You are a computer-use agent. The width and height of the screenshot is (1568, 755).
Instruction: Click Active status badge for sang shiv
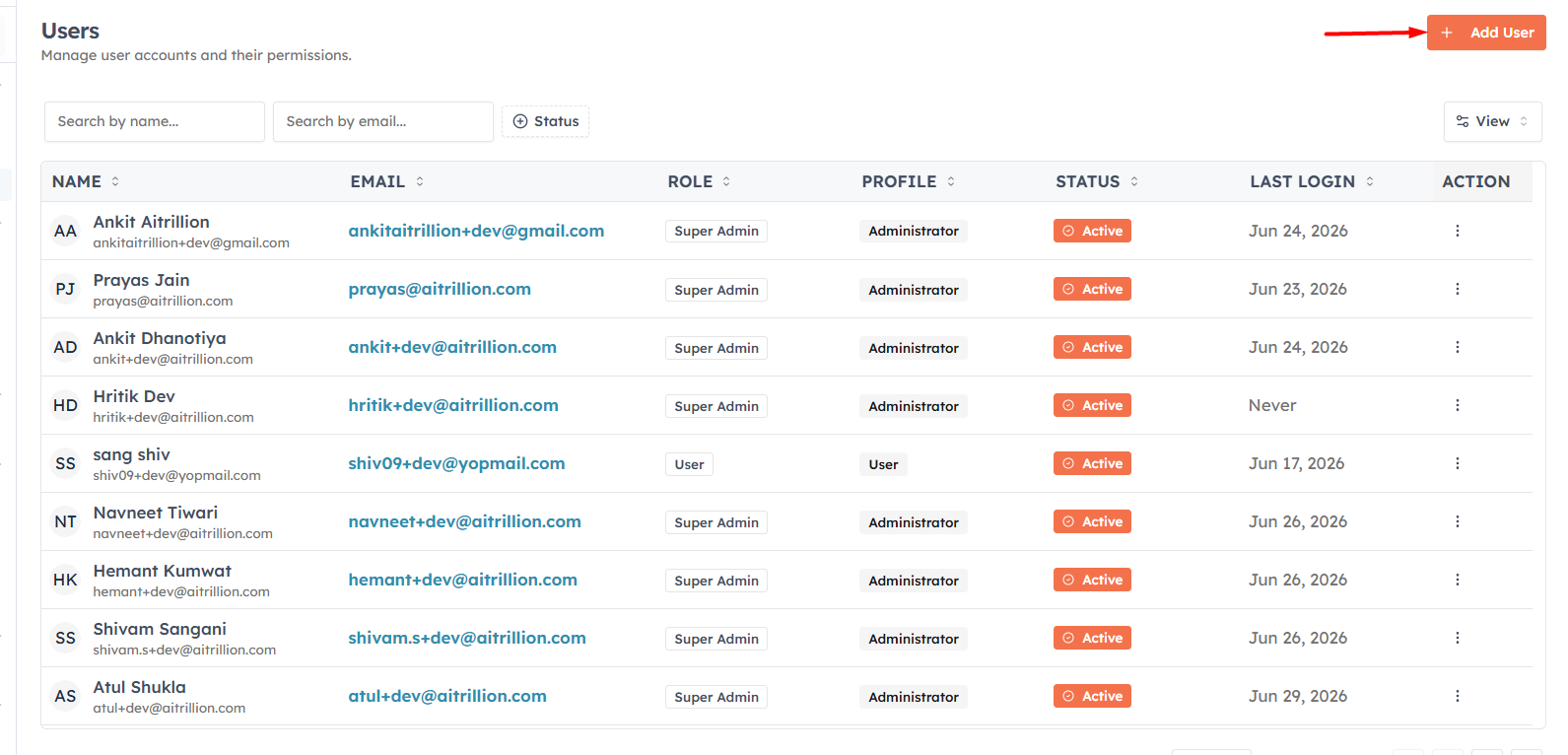tap(1092, 463)
